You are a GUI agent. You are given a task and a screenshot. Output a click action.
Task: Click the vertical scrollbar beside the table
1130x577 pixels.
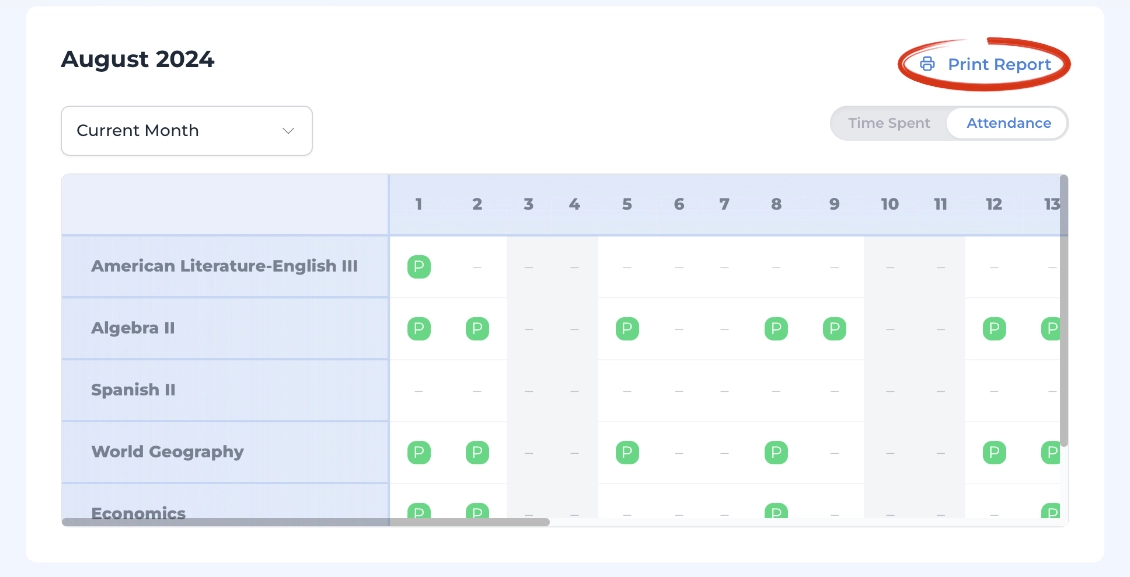1064,310
